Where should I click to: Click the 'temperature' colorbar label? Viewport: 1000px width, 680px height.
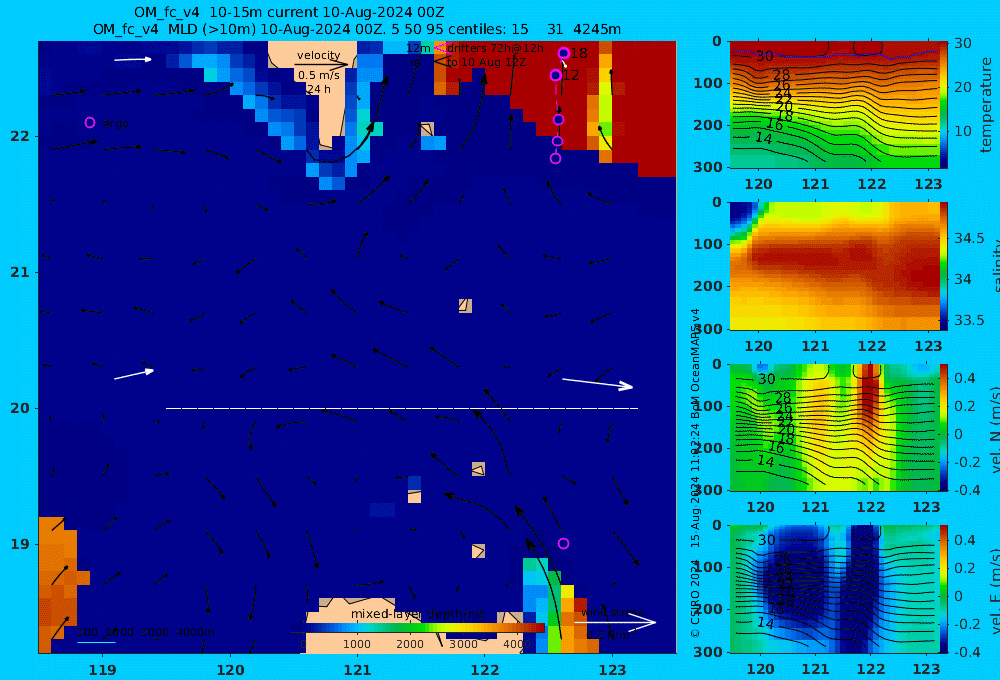pyautogui.click(x=986, y=105)
